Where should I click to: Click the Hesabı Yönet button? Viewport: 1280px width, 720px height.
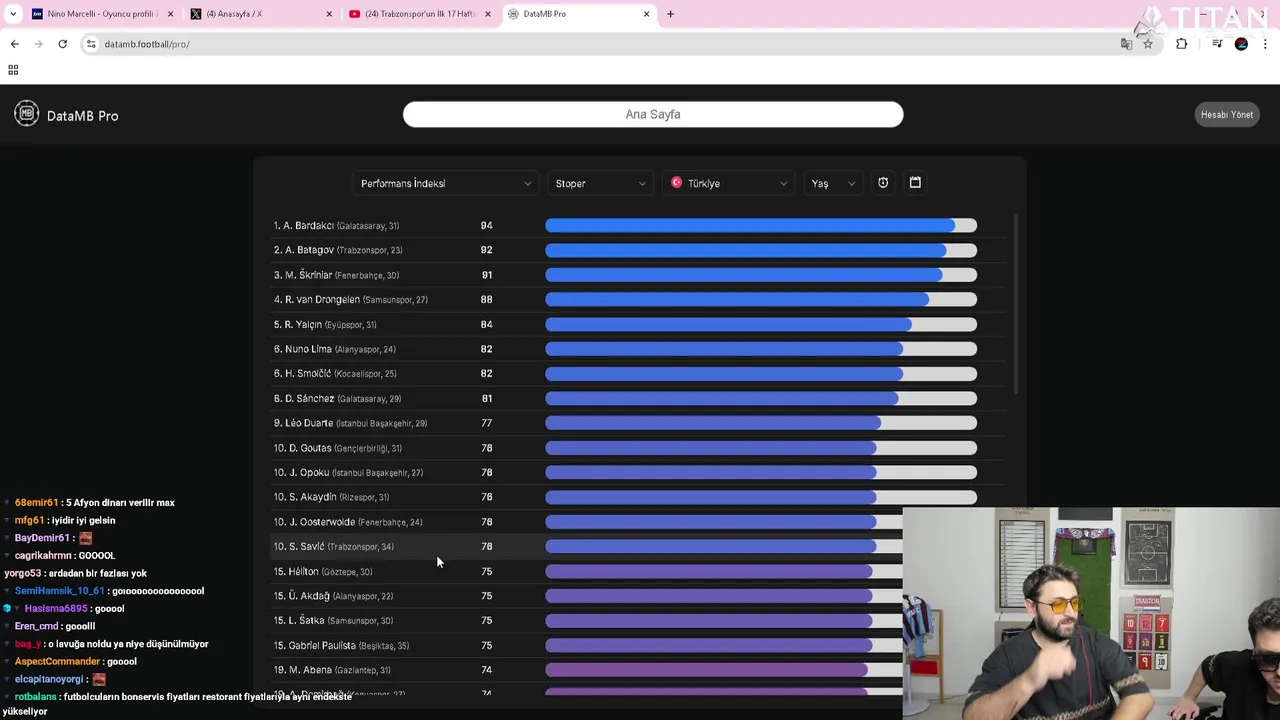(1227, 114)
